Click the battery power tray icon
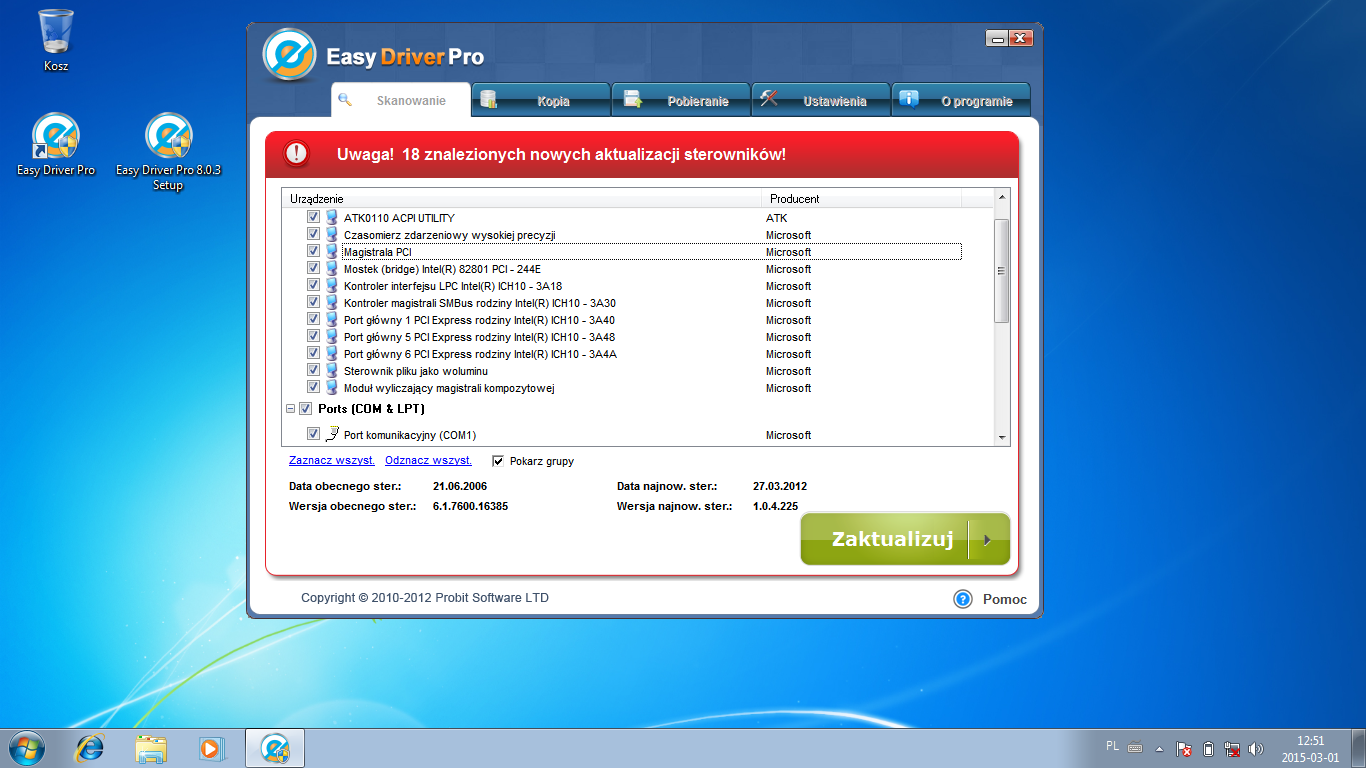1366x768 pixels. pos(1208,748)
